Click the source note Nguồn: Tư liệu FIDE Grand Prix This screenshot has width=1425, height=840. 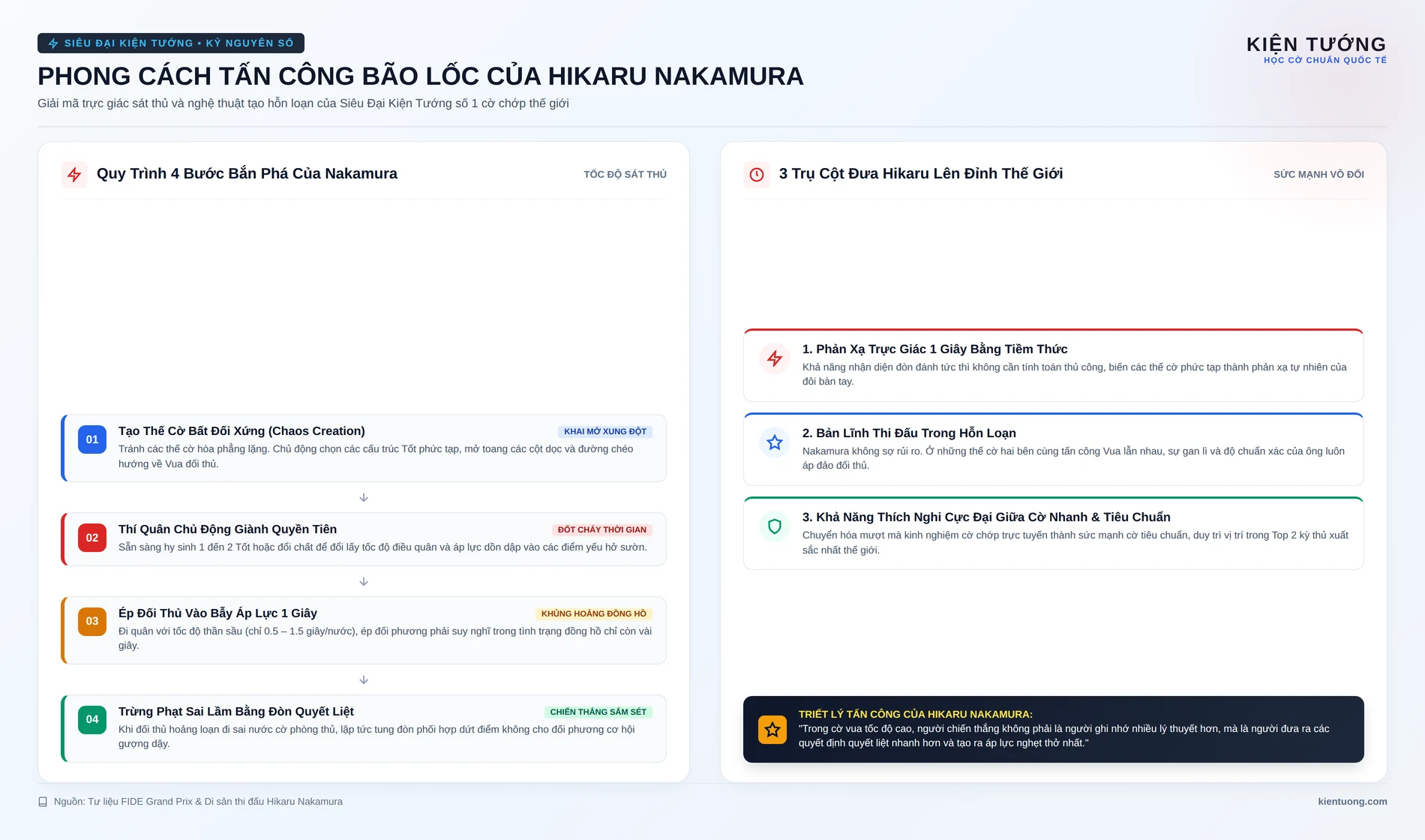click(198, 802)
